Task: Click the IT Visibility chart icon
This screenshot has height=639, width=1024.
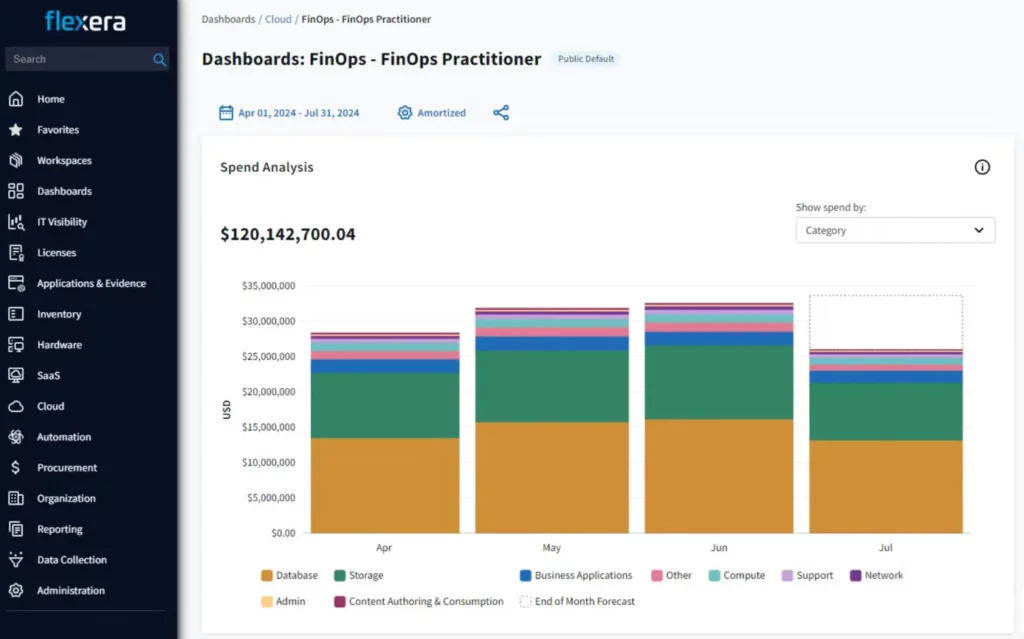Action: point(16,222)
